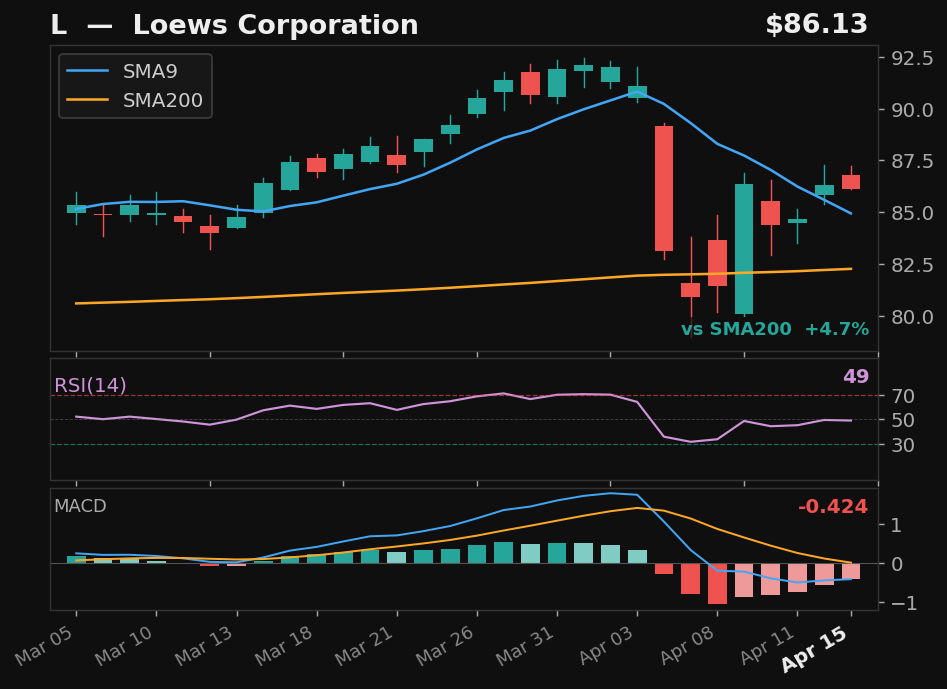Click the 80.0 price axis label

tap(913, 316)
